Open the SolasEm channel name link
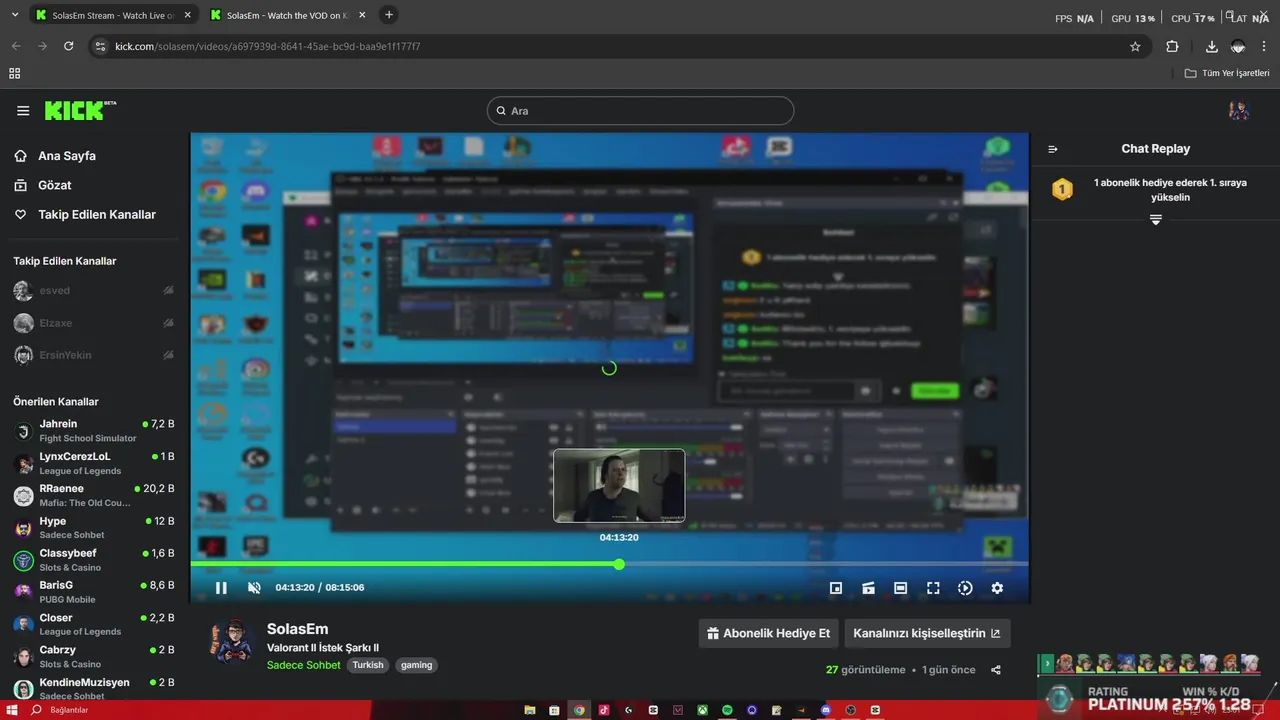This screenshot has width=1280, height=720. 297,629
